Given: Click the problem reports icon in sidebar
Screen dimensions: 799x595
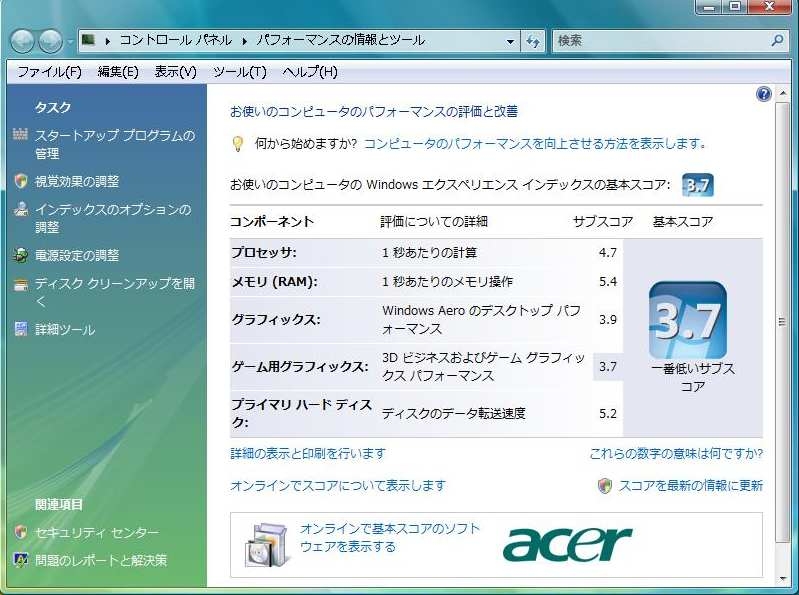Looking at the screenshot, I should pyautogui.click(x=21, y=560).
